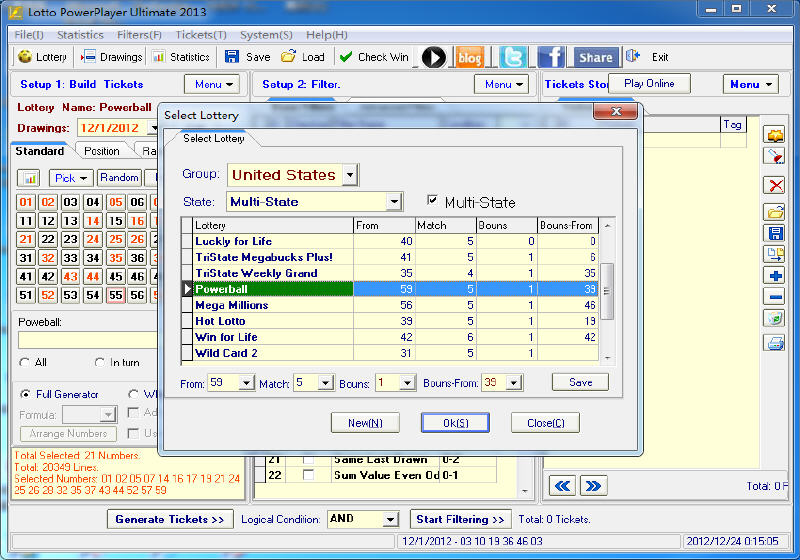The width and height of the screenshot is (800, 560).
Task: Click the previous page double-arrow button
Action: point(562,486)
